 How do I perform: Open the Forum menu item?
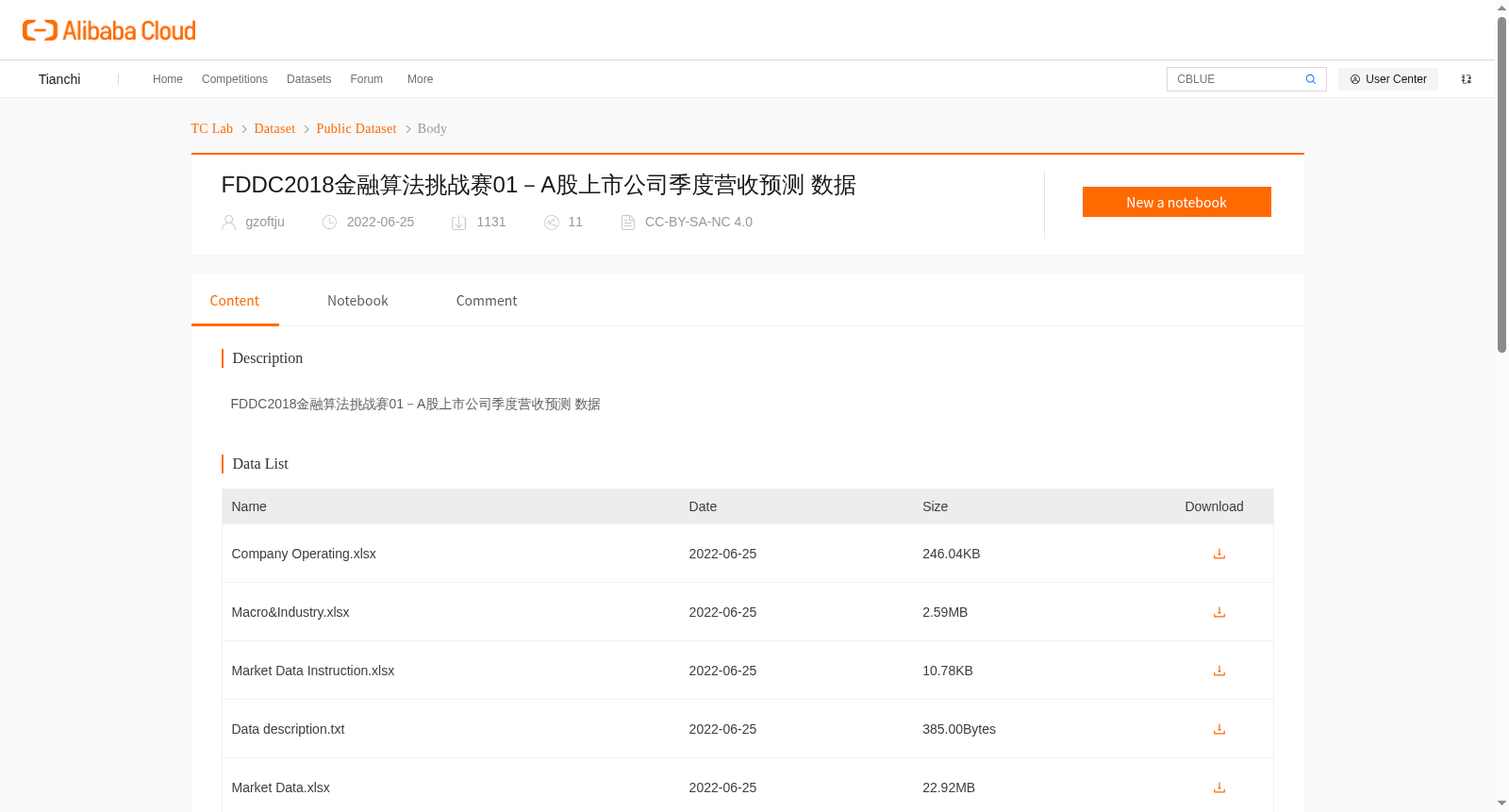click(x=367, y=79)
